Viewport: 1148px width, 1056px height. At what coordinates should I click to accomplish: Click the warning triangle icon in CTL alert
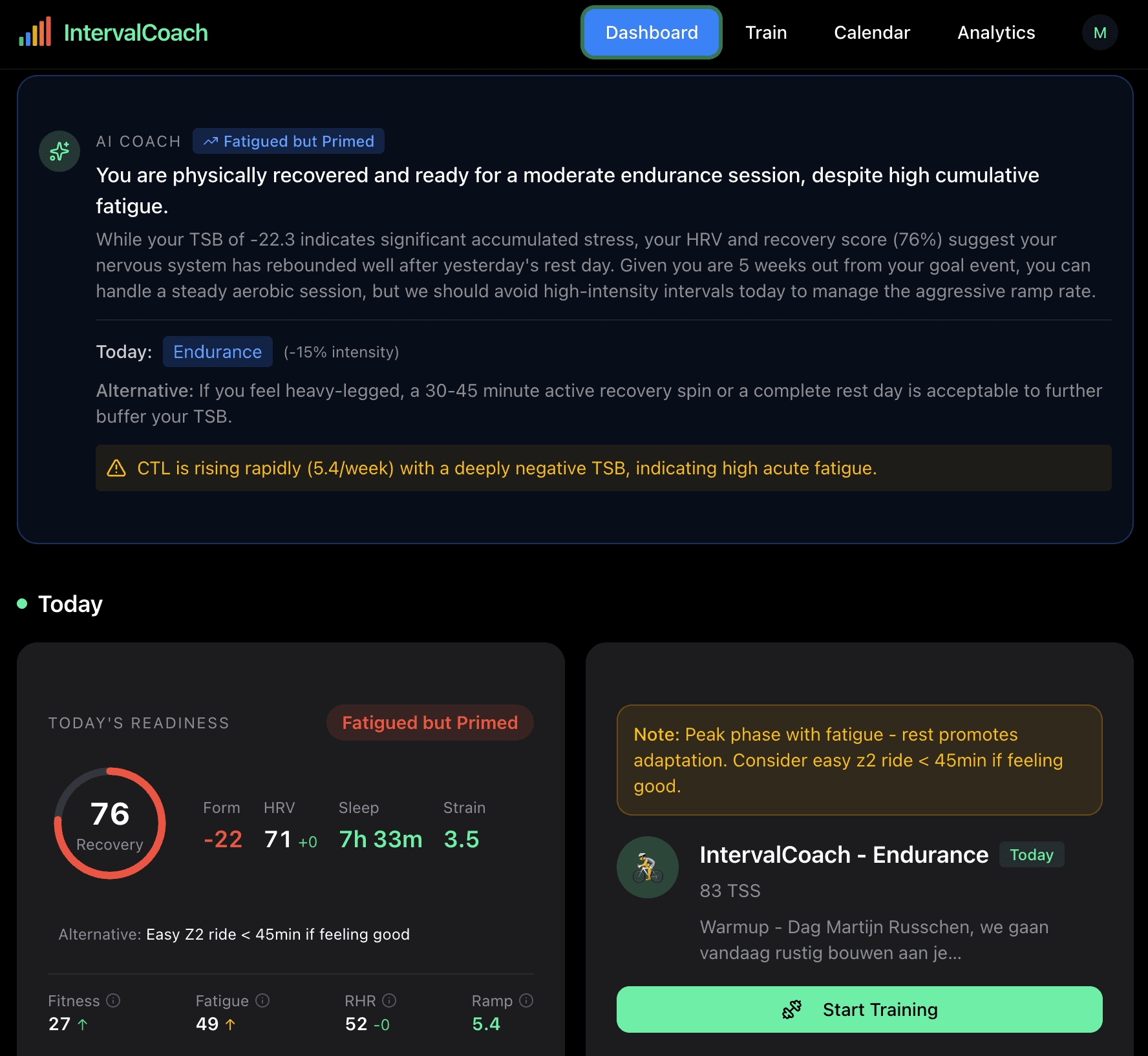click(116, 468)
